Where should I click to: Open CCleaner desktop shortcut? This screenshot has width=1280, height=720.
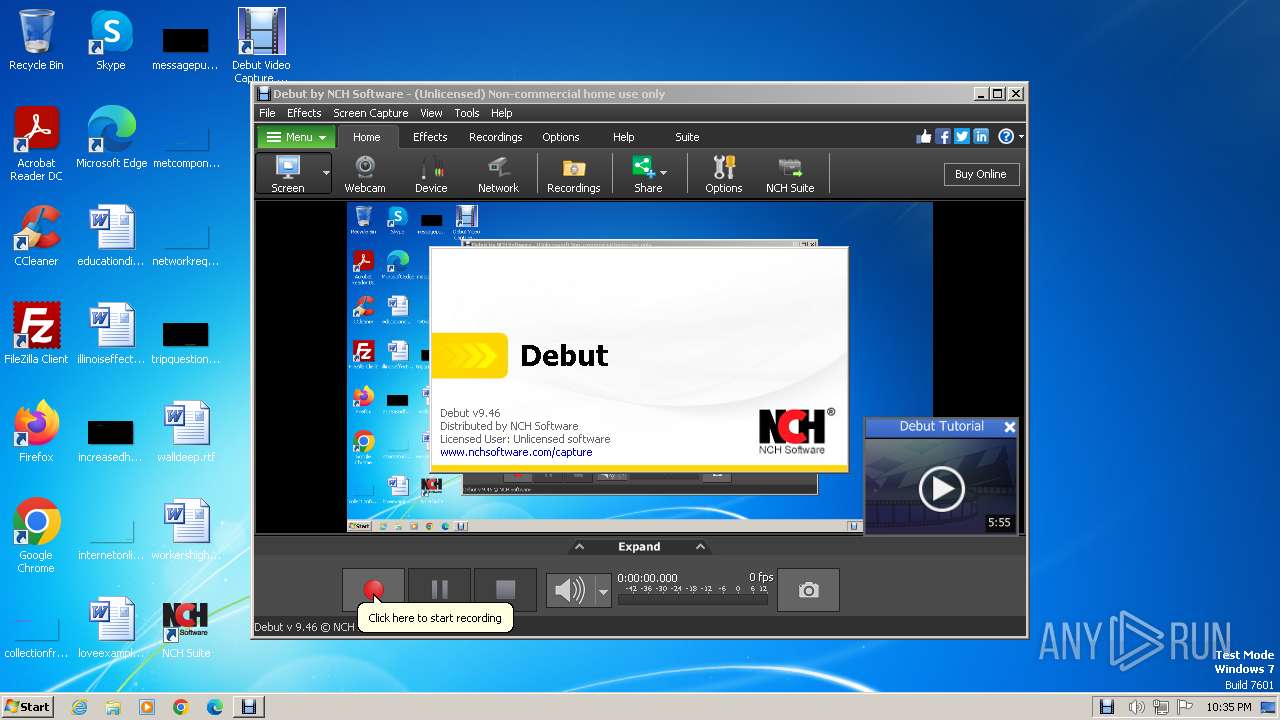36,236
